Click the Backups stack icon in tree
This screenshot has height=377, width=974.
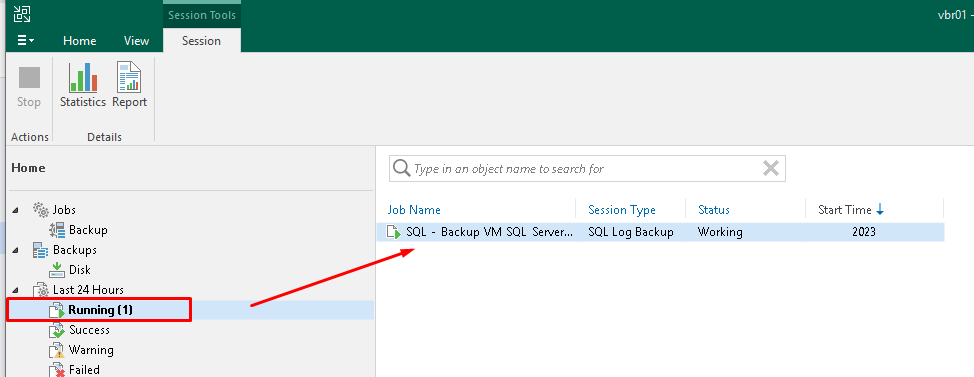coord(41,250)
